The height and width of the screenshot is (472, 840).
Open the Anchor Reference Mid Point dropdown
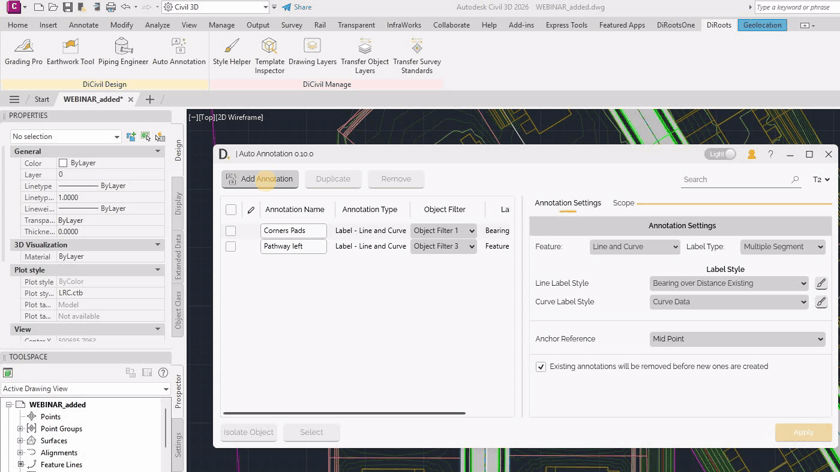[737, 339]
